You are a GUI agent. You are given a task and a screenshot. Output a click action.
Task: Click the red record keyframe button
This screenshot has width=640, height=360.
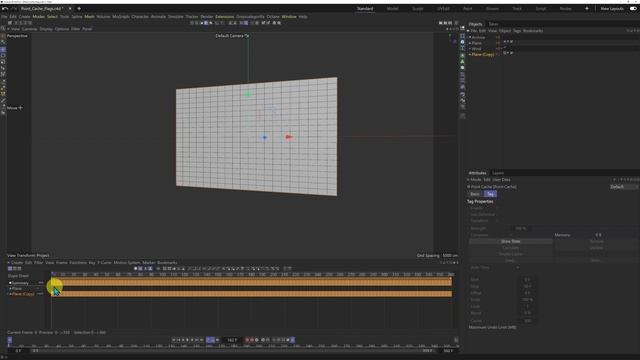pos(247,340)
